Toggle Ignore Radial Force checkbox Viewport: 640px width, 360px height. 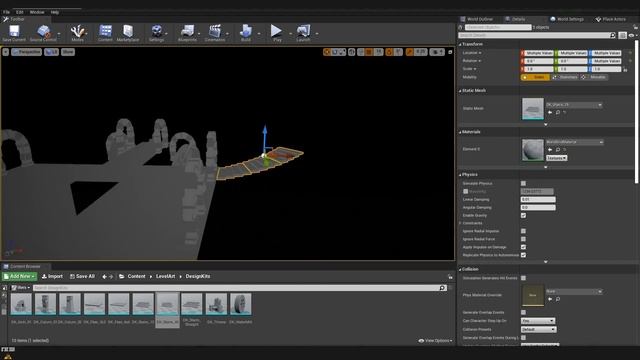coord(523,239)
